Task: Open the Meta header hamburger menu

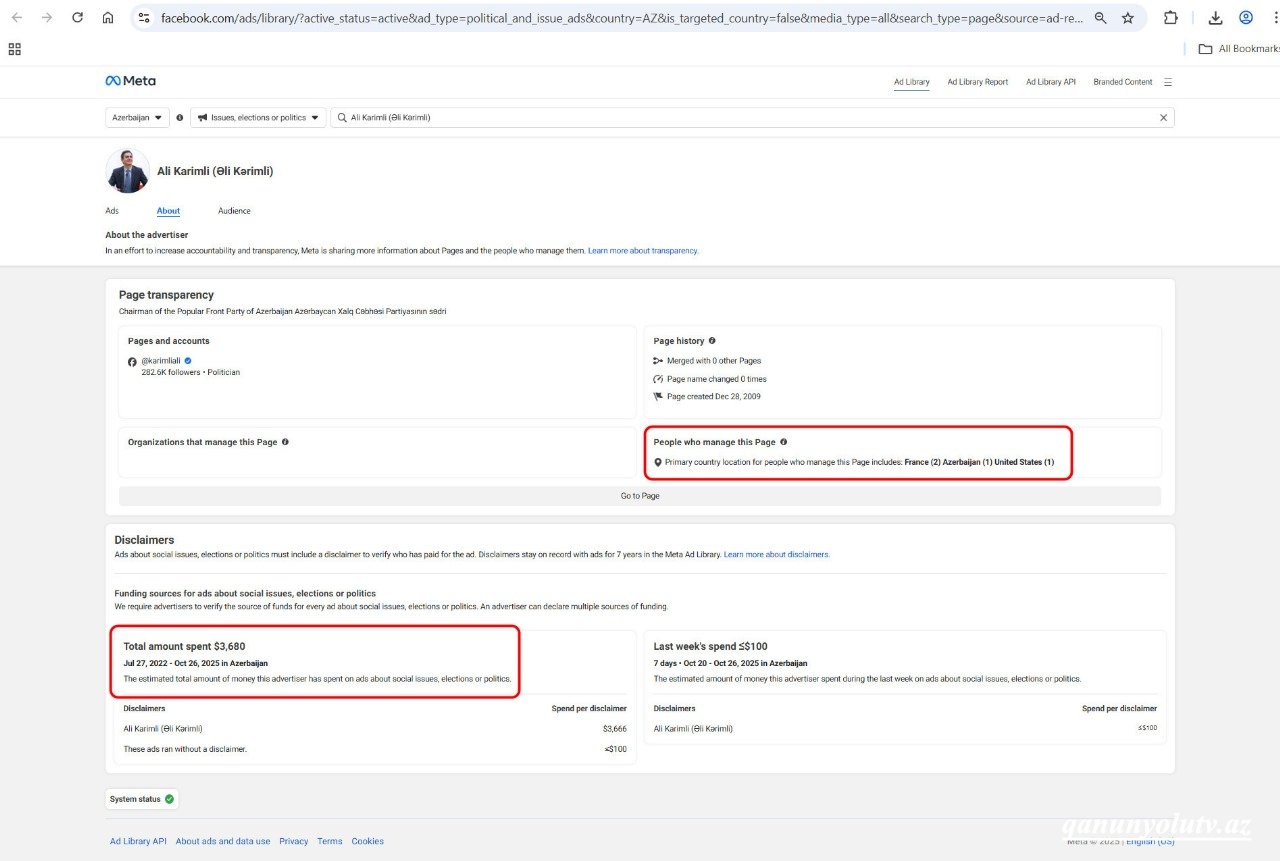Action: click(x=1168, y=82)
